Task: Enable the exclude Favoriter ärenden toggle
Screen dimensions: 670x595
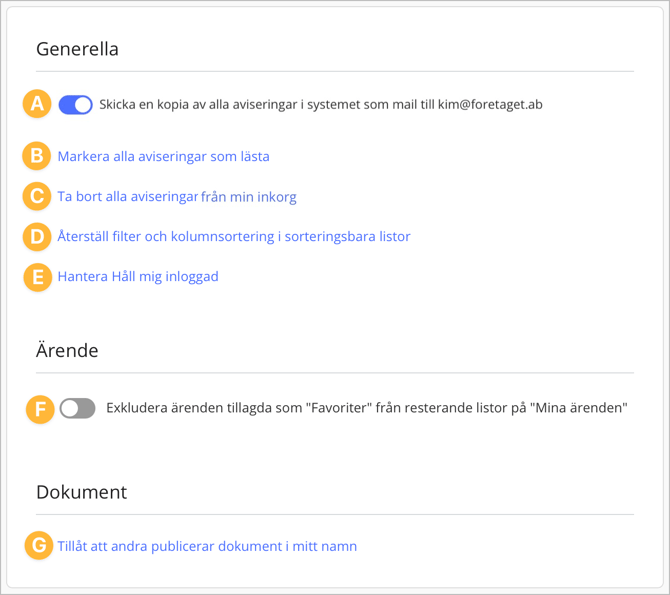Action: pos(77,408)
